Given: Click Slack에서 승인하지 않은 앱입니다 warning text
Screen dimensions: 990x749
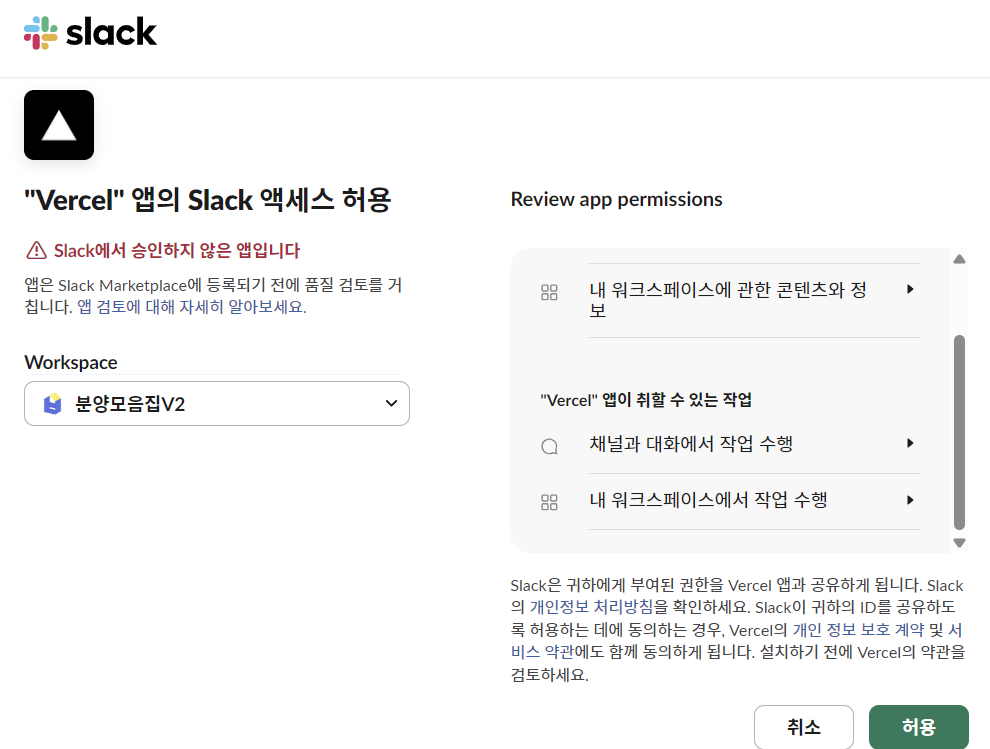Looking at the screenshot, I should point(177,251).
